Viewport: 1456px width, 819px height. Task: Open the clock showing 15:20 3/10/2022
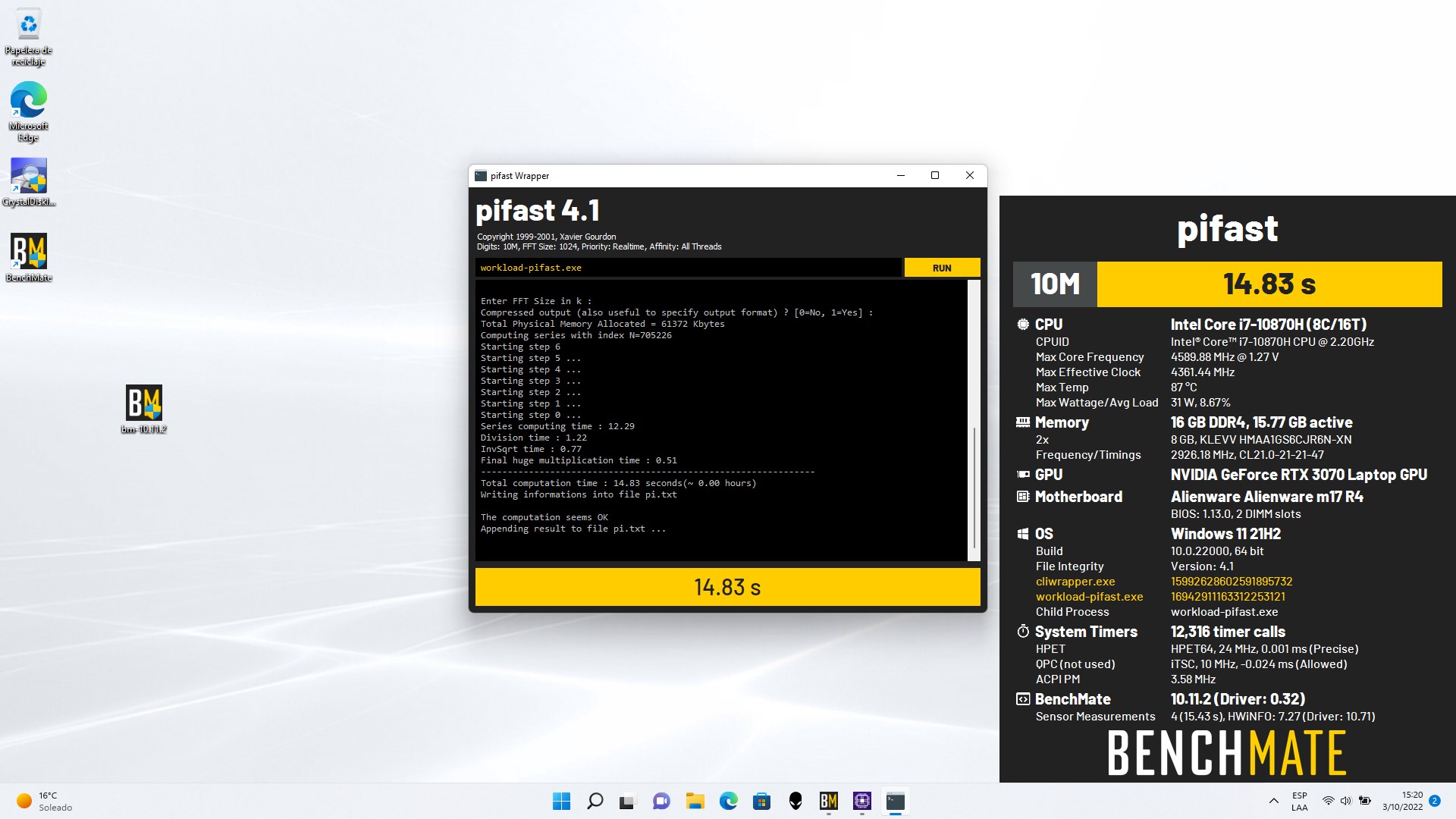(1402, 801)
